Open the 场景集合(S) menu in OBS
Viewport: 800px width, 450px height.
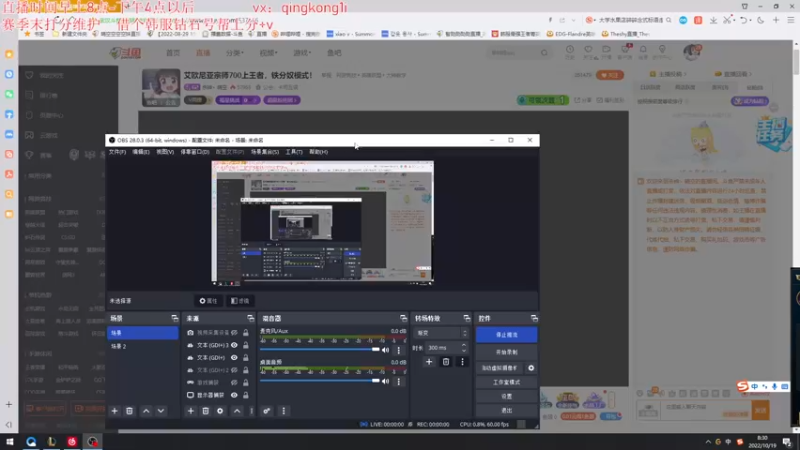[265, 152]
